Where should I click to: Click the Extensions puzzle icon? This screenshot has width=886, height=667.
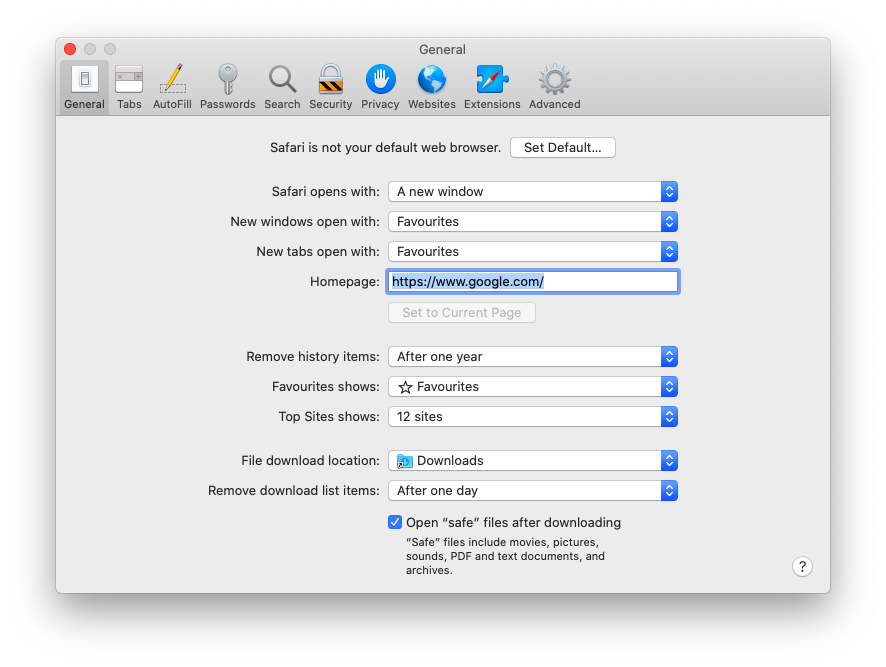(492, 86)
